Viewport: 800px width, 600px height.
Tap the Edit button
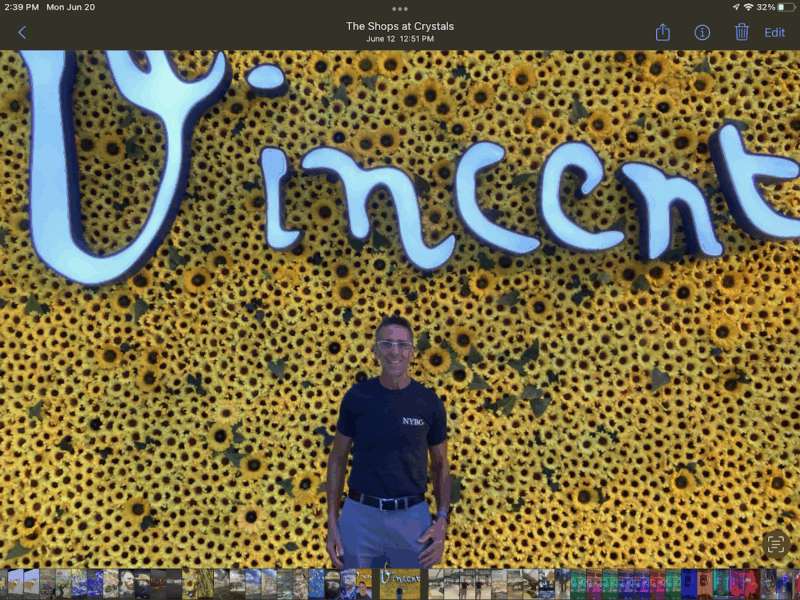point(775,33)
